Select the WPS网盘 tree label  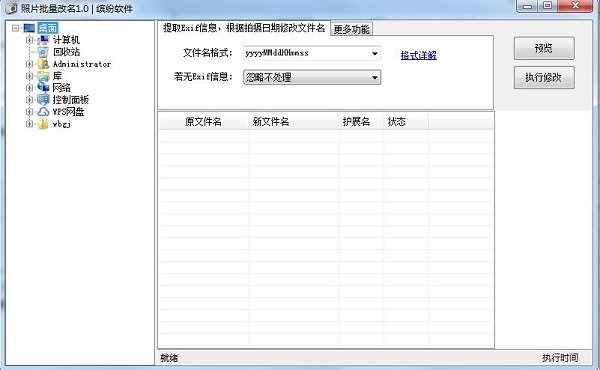pyautogui.click(x=68, y=112)
